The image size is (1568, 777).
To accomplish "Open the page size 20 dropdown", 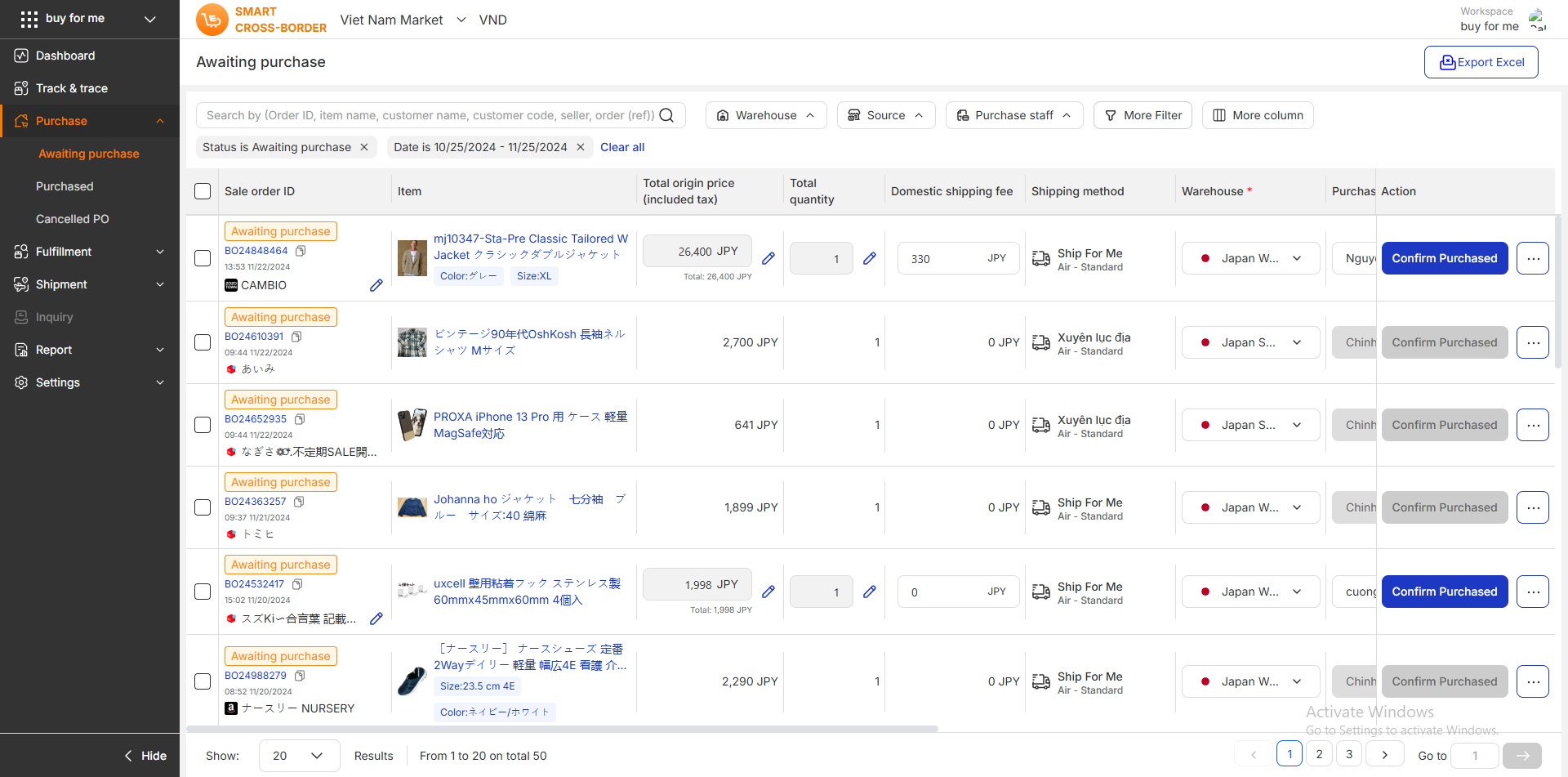I will pos(299,756).
